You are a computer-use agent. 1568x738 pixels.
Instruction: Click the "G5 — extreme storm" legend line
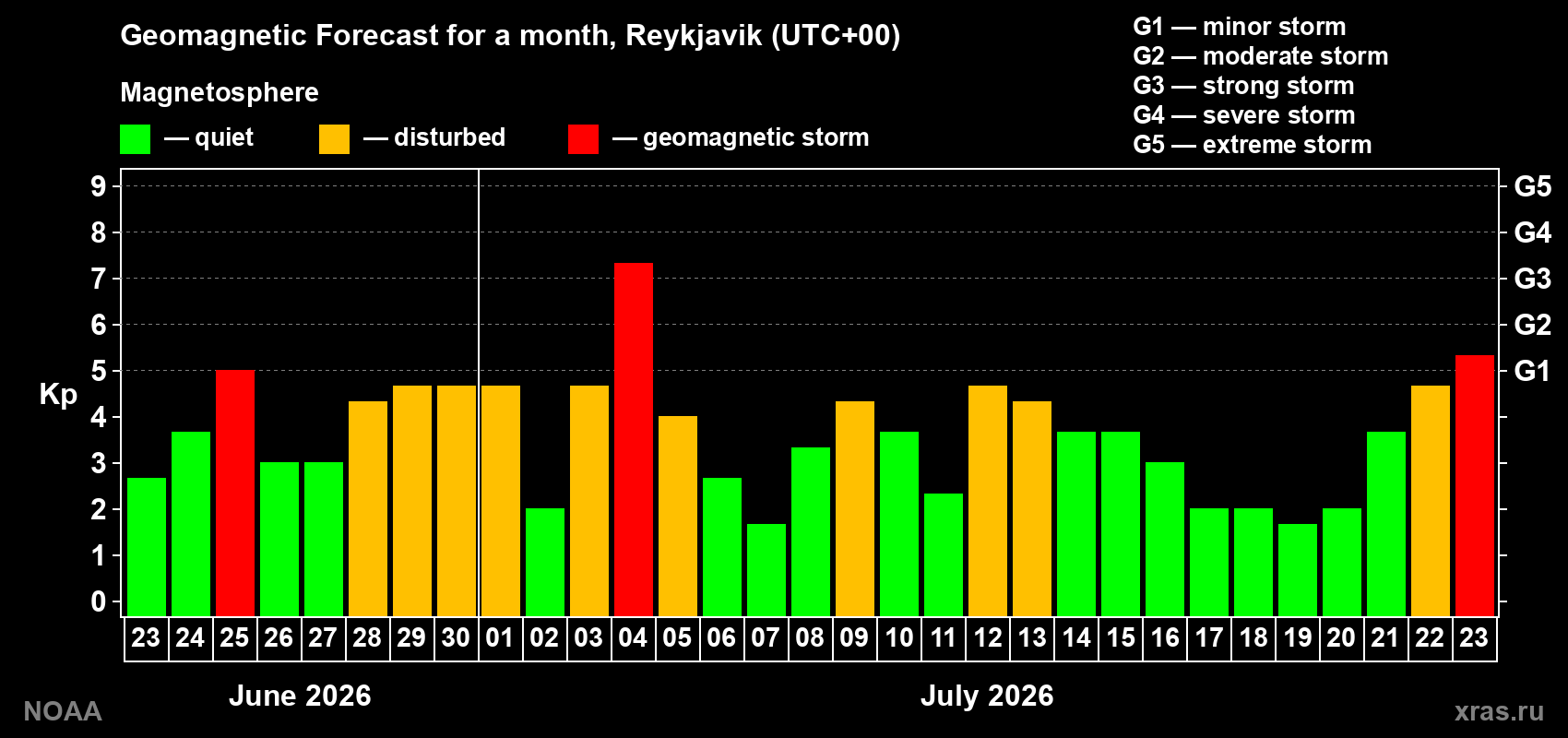1253,145
